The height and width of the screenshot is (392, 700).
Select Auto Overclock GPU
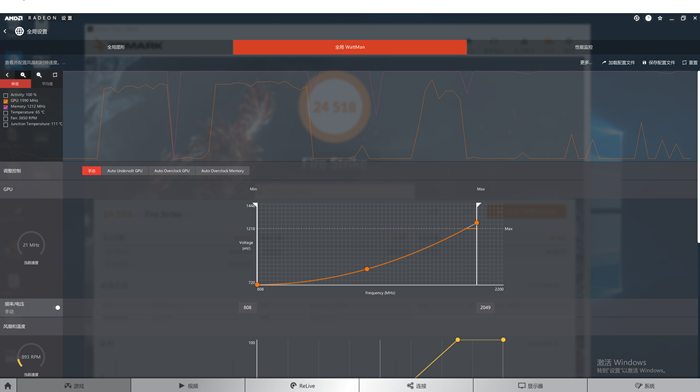click(172, 171)
